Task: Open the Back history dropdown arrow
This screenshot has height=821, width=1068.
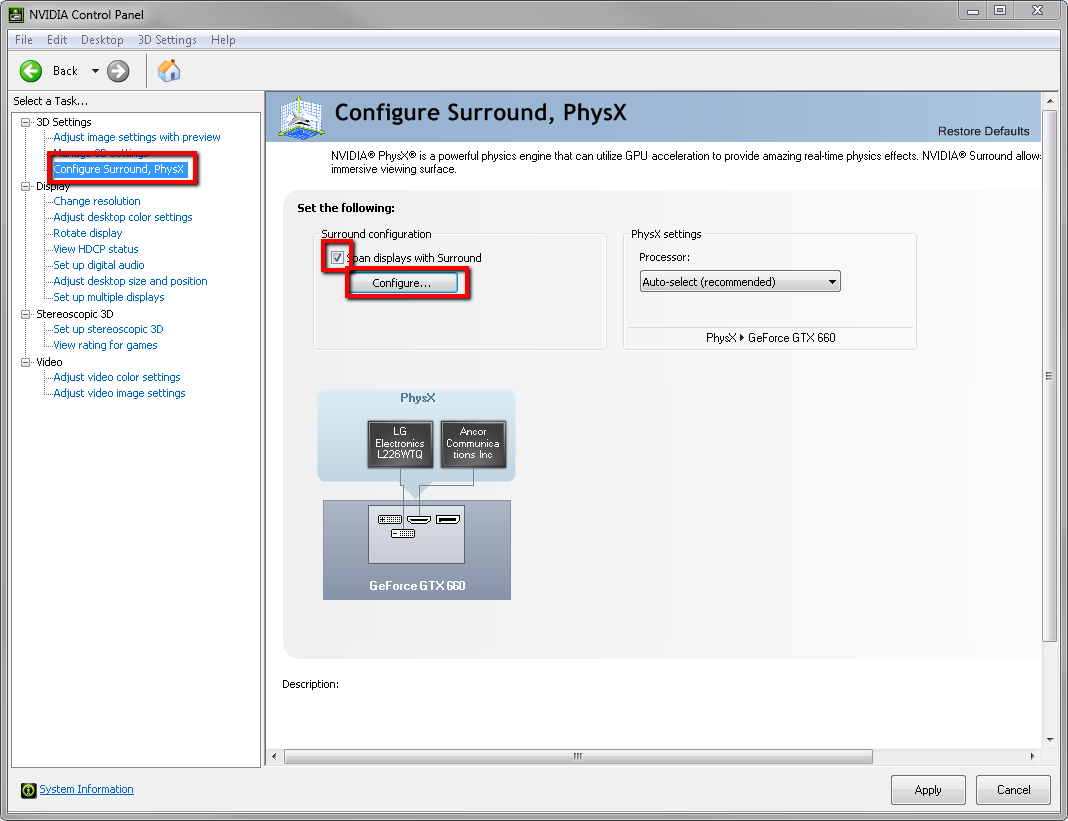Action: [x=95, y=71]
